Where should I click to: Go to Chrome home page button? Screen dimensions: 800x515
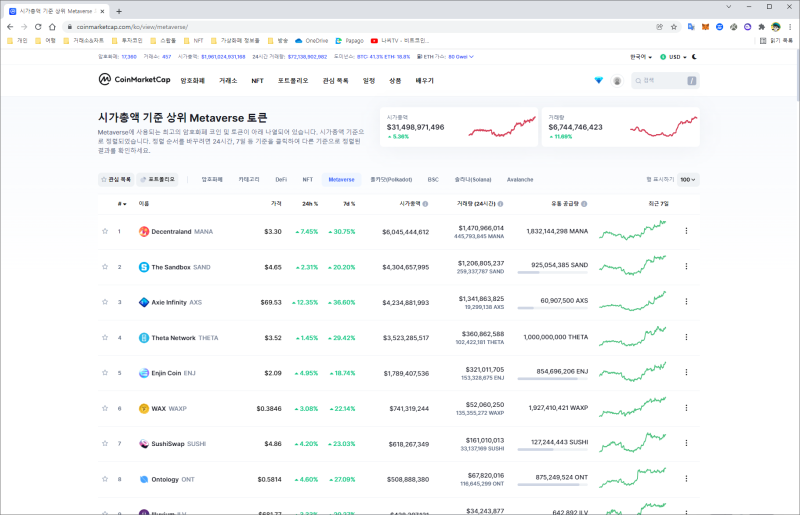(x=52, y=27)
